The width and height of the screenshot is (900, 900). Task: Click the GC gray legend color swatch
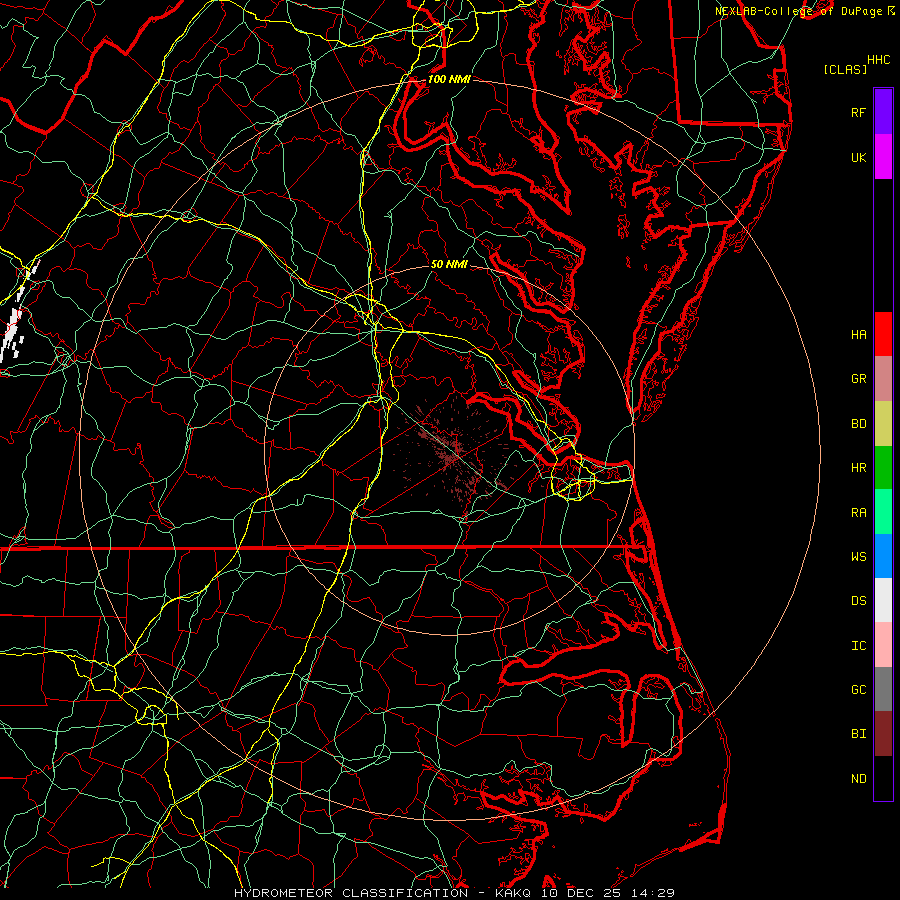tap(883, 689)
